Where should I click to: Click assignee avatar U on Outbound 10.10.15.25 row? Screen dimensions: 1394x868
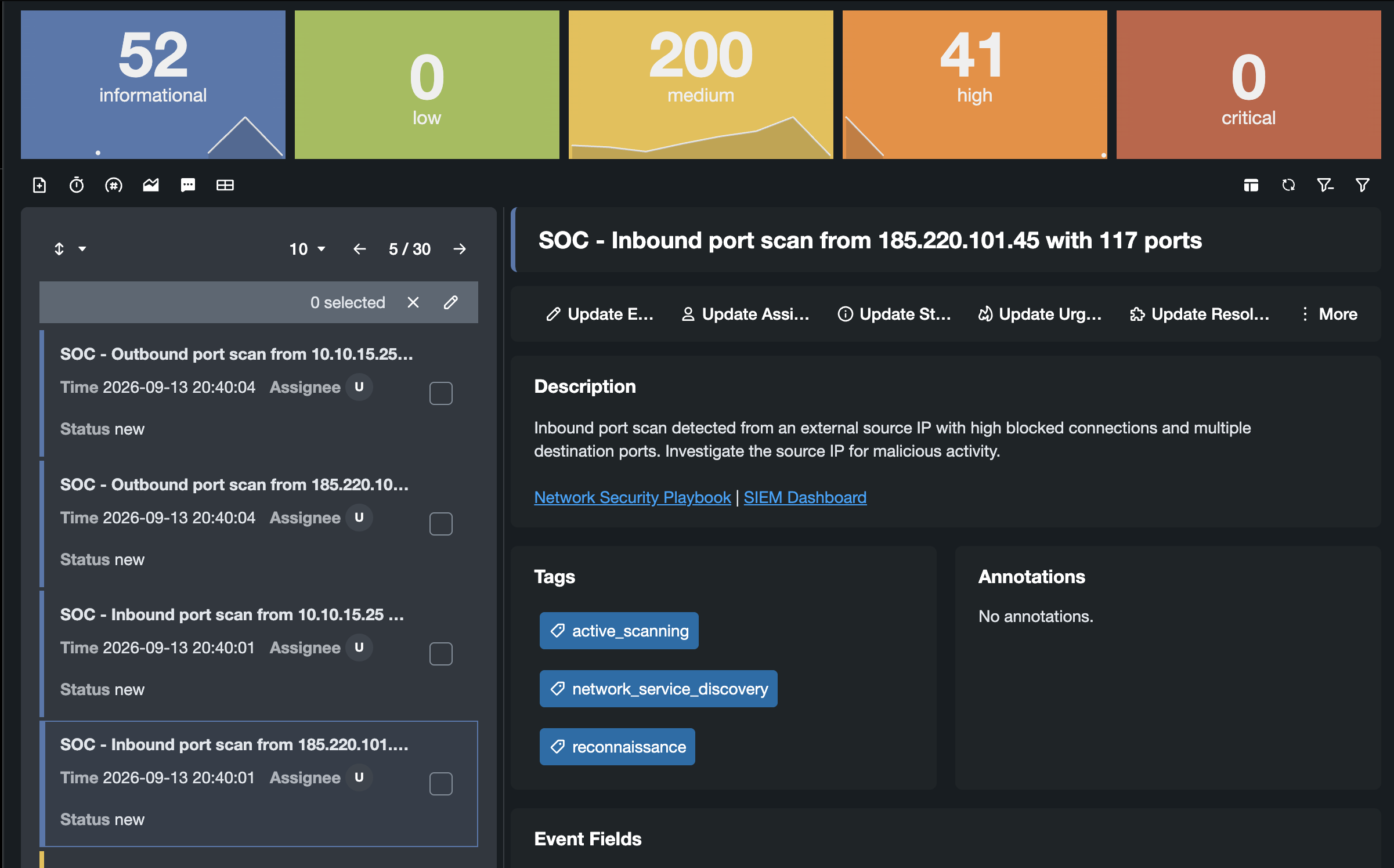click(359, 387)
